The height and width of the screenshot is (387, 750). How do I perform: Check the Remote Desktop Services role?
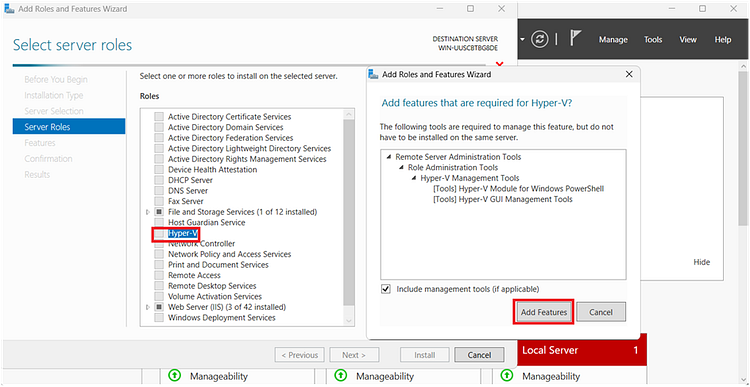point(159,286)
